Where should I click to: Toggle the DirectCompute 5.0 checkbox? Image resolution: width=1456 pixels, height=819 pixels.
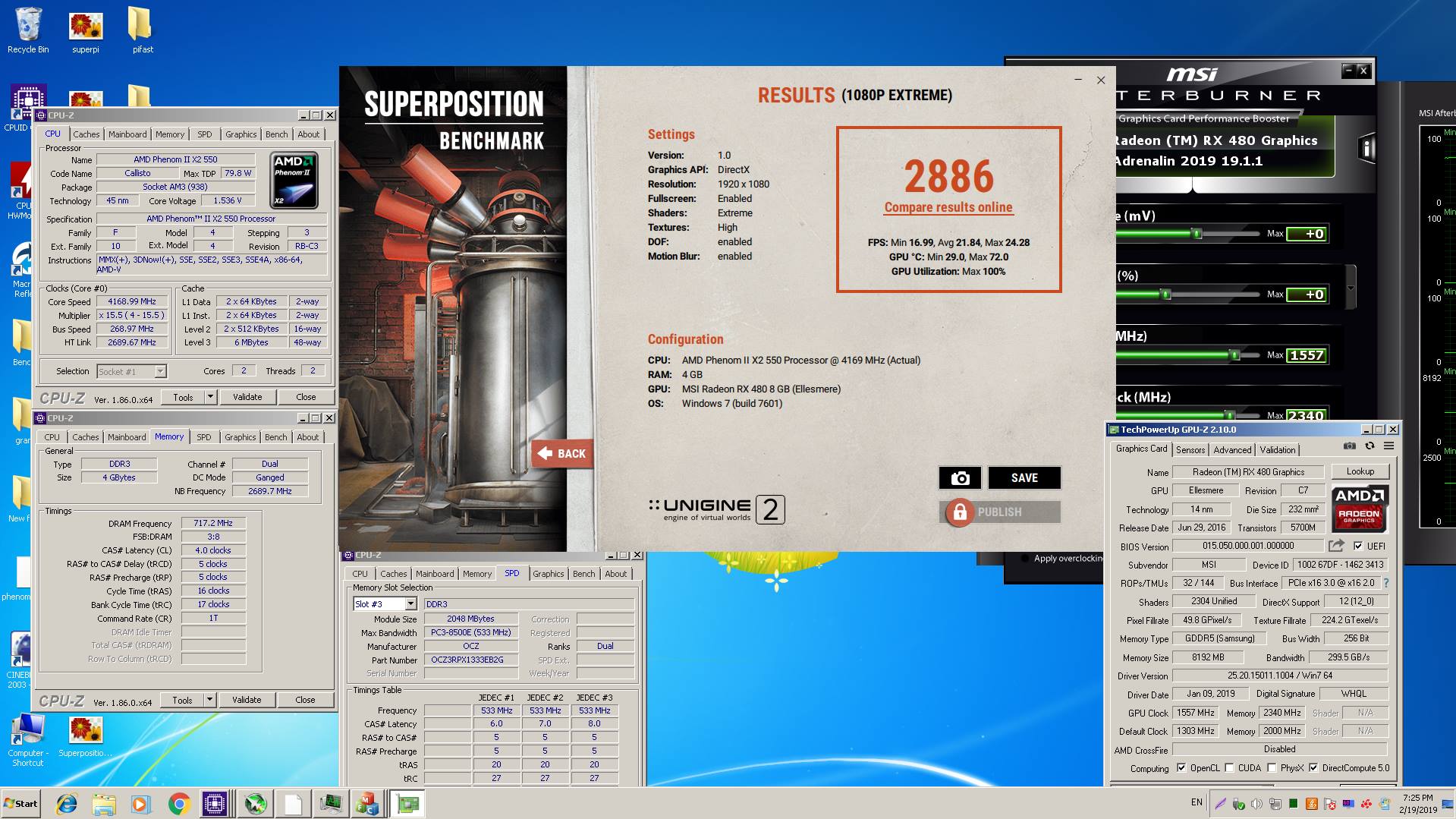pyautogui.click(x=1313, y=768)
